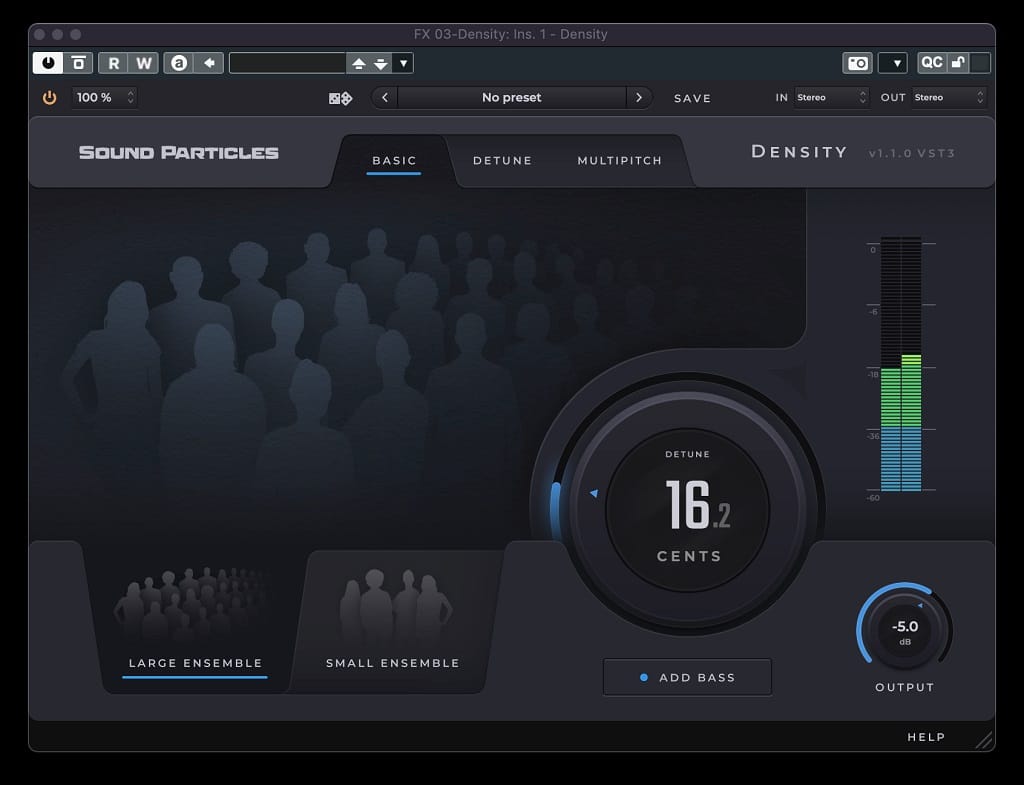Viewport: 1024px width, 785px height.
Task: Click the QC quick controls button
Action: [x=931, y=62]
